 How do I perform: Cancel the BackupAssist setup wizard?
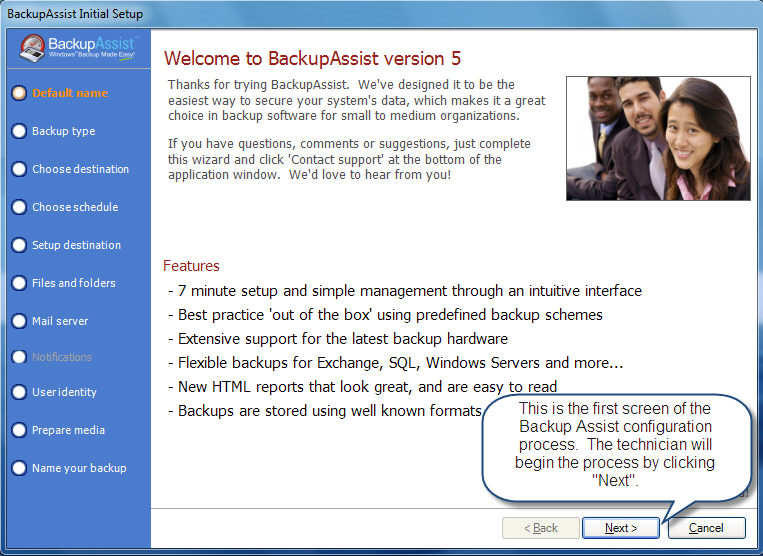(706, 527)
